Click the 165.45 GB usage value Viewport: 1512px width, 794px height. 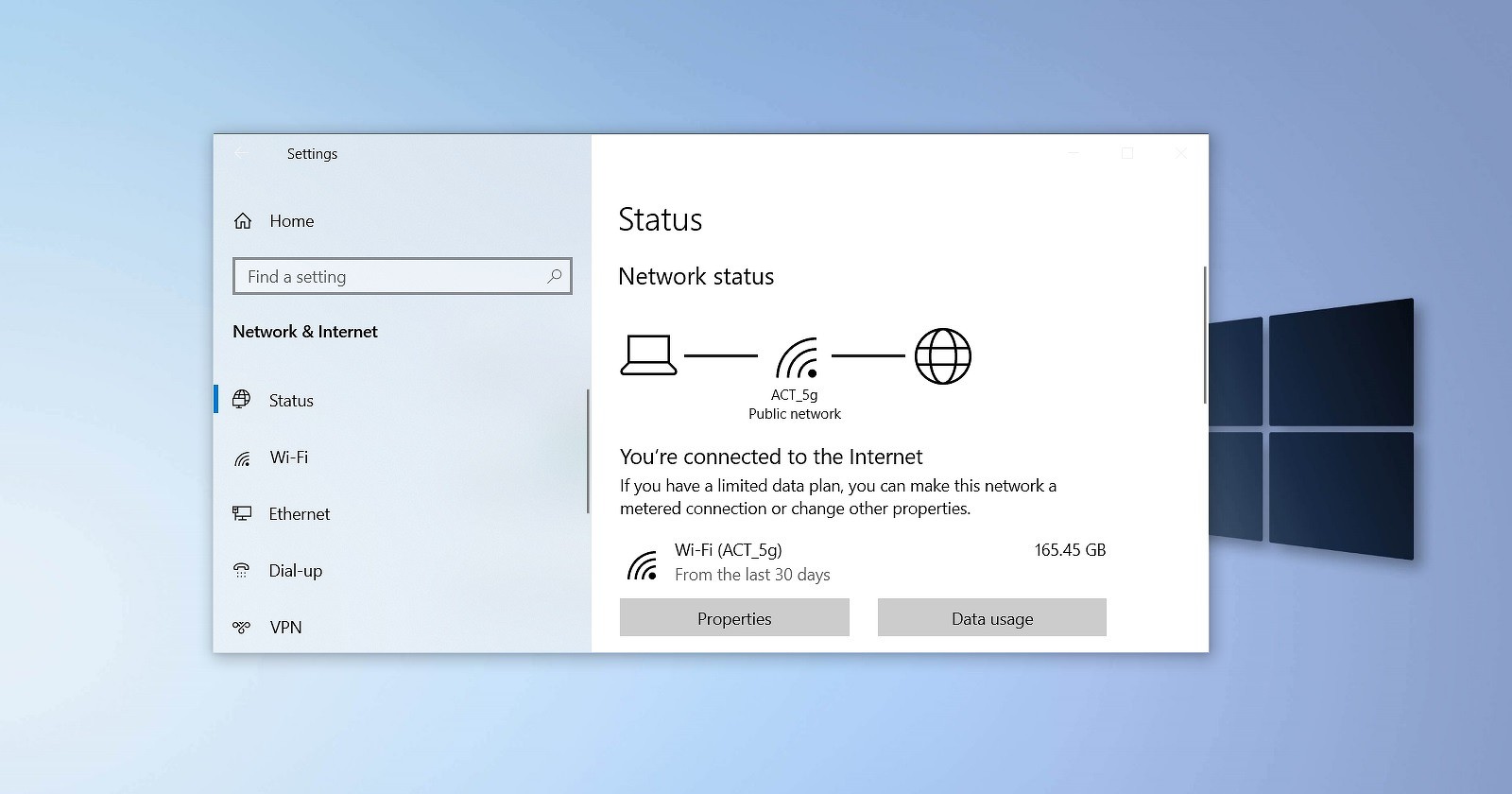click(x=1070, y=550)
